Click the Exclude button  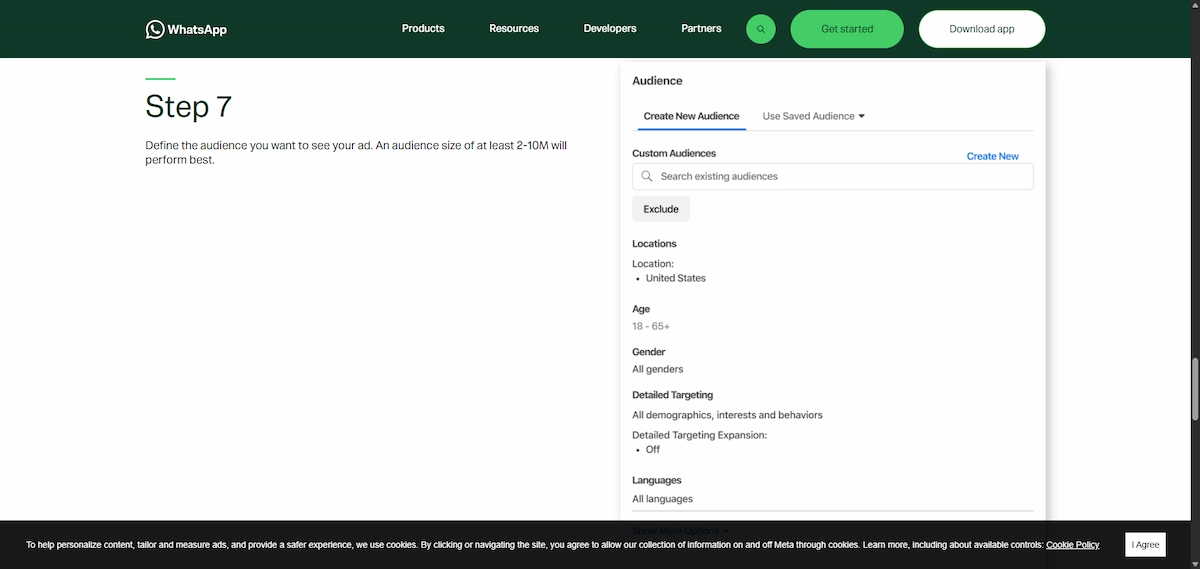pyautogui.click(x=661, y=209)
